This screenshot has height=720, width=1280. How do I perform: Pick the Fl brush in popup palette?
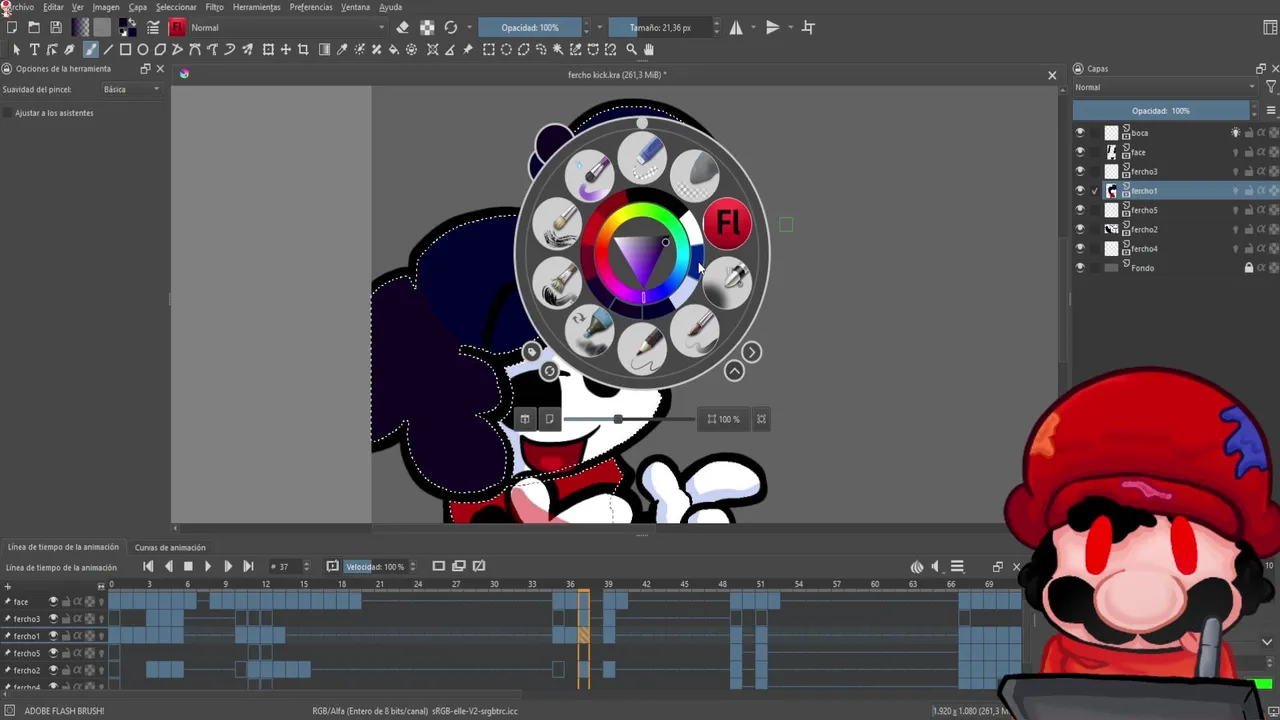click(727, 224)
